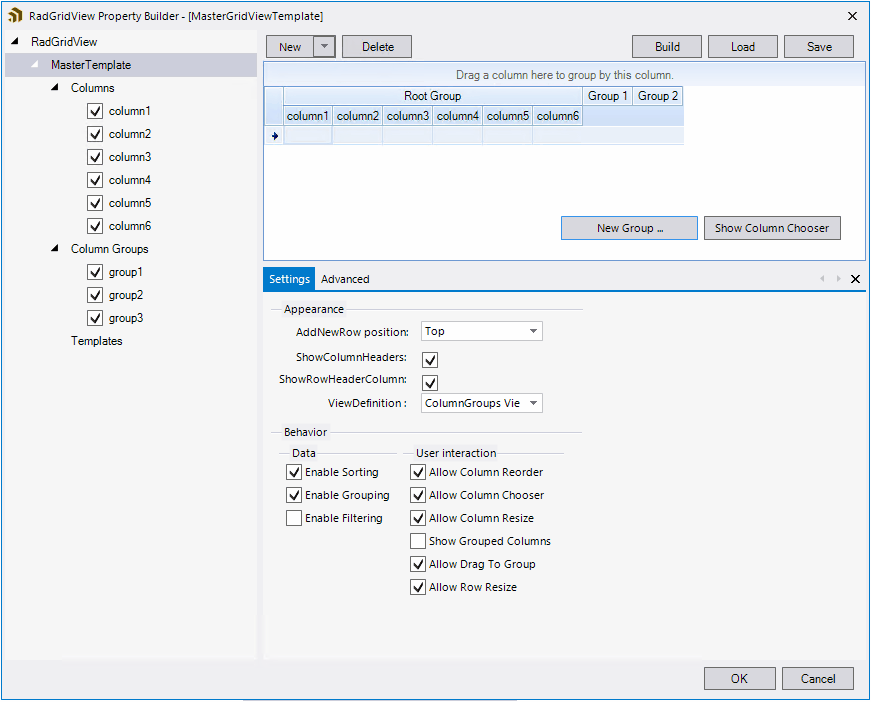Open the AddNewRow position dropdown
This screenshot has height=702, width=871.
tap(533, 331)
